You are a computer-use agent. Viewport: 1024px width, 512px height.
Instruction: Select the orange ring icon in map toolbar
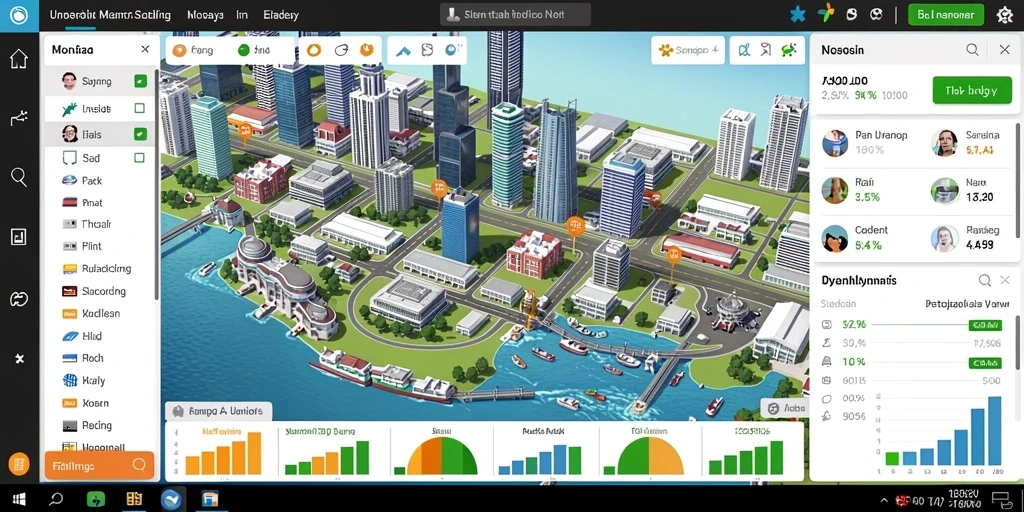coord(314,50)
